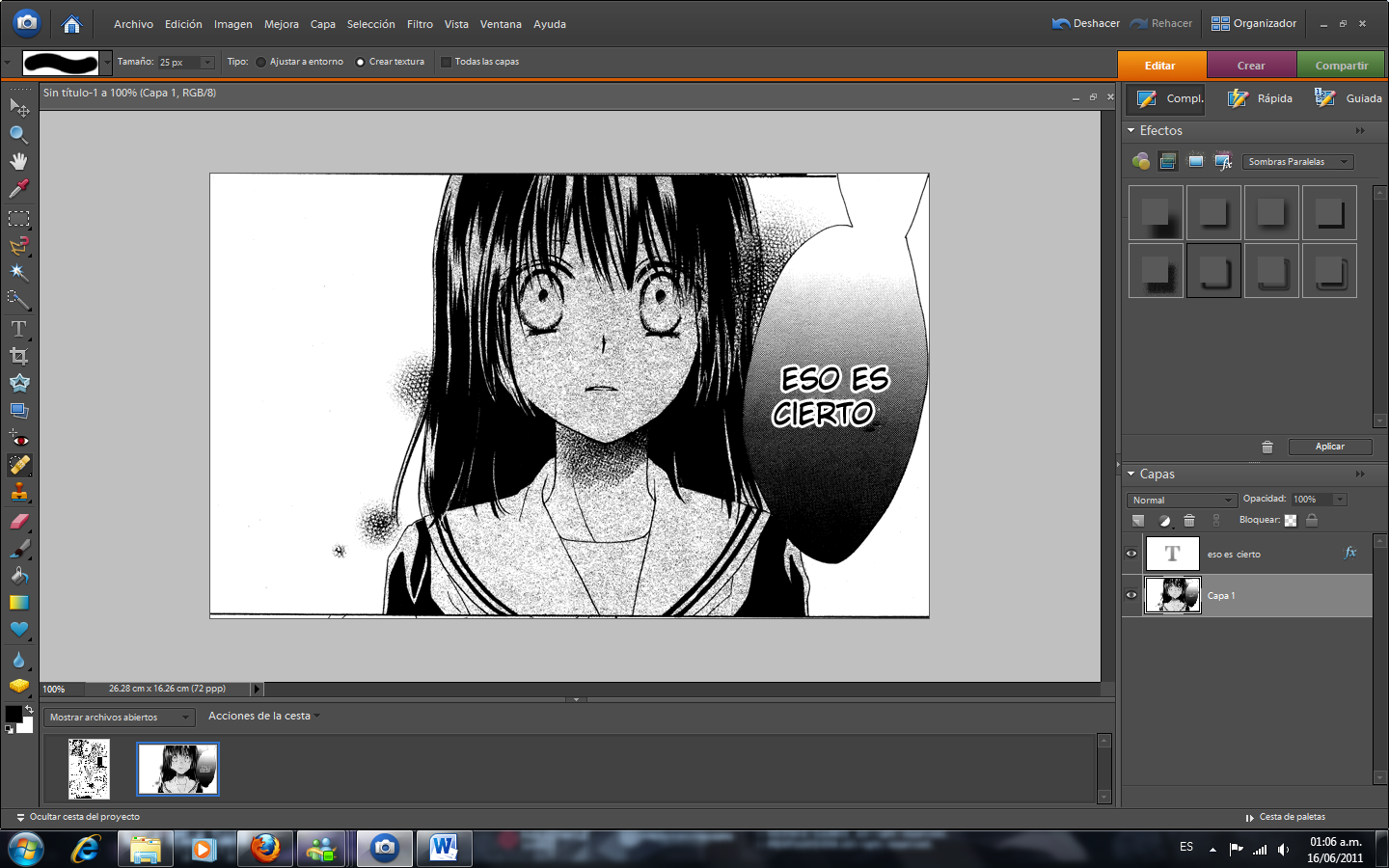The width and height of the screenshot is (1389, 868).
Task: Hide the Capa 1 layer
Action: coord(1130,595)
